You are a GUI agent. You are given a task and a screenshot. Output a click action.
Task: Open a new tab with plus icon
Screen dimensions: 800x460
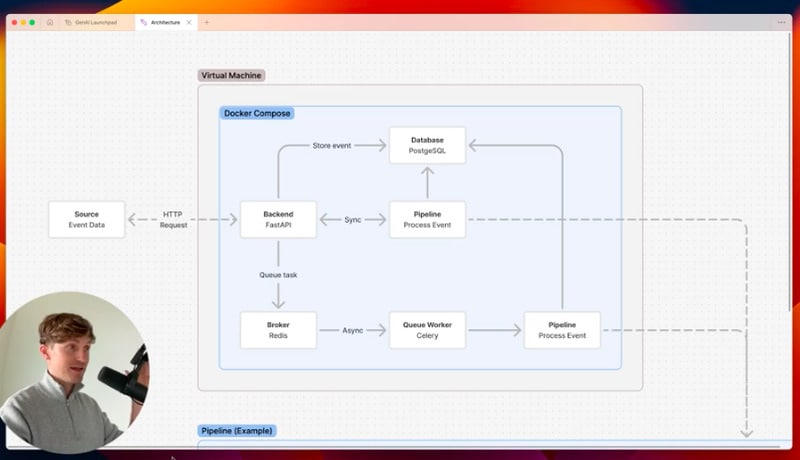(207, 22)
